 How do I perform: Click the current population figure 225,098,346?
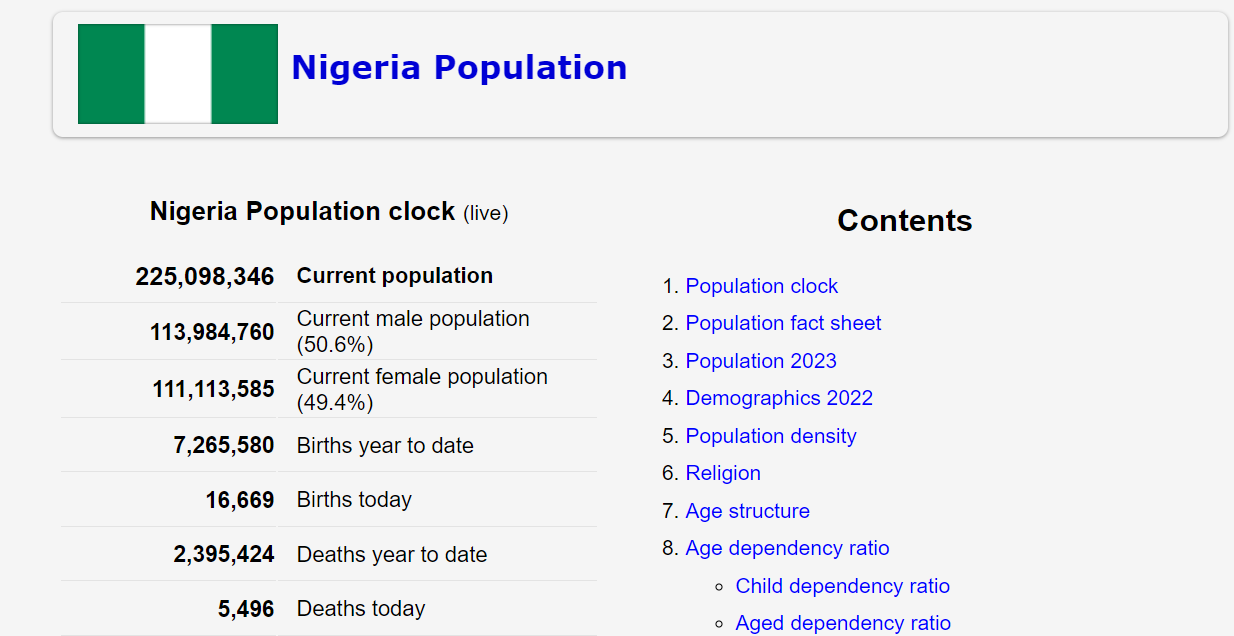[x=205, y=277]
